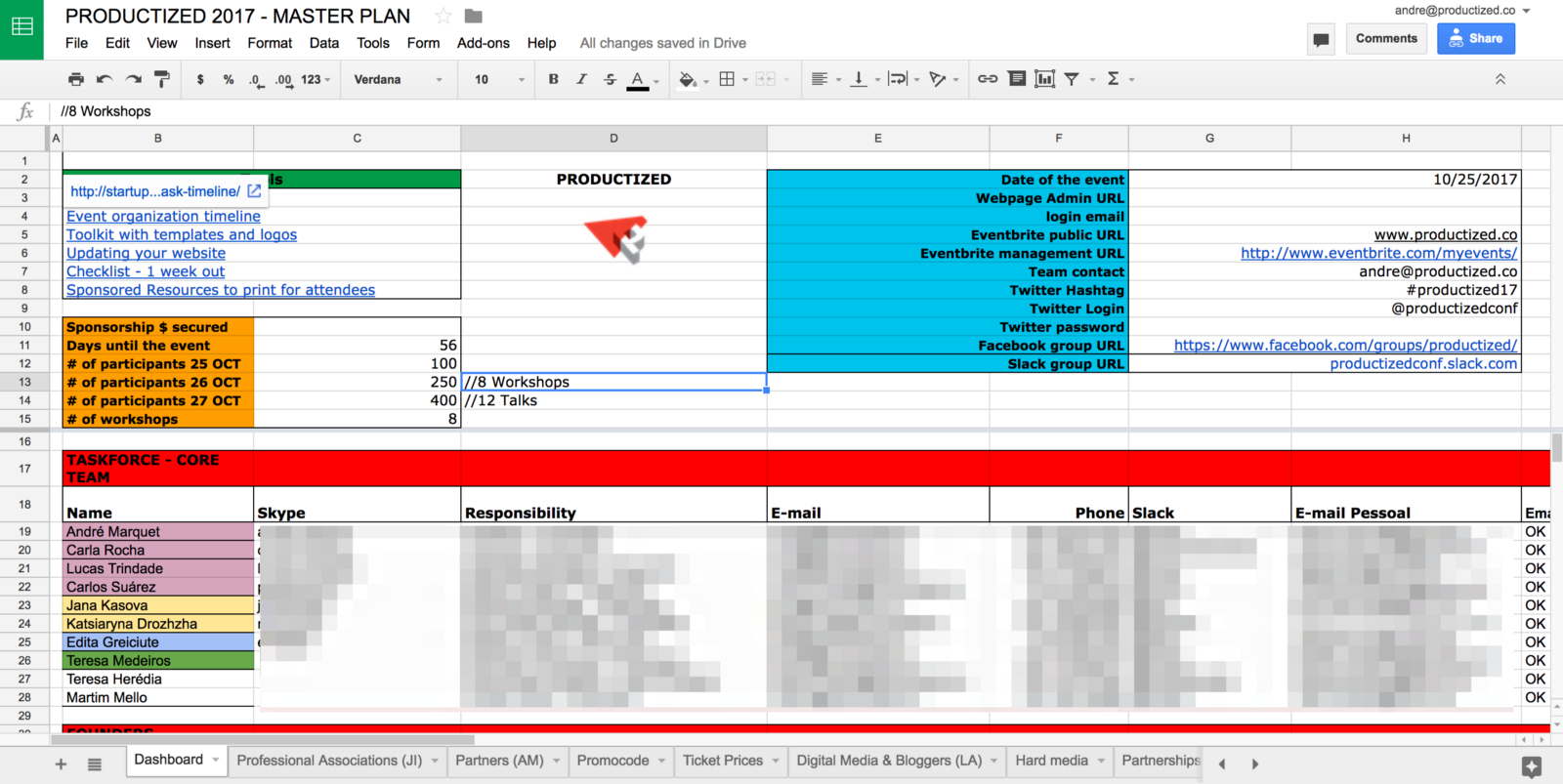The image size is (1563, 784).
Task: Open the comment thread icon
Action: 1321,39
